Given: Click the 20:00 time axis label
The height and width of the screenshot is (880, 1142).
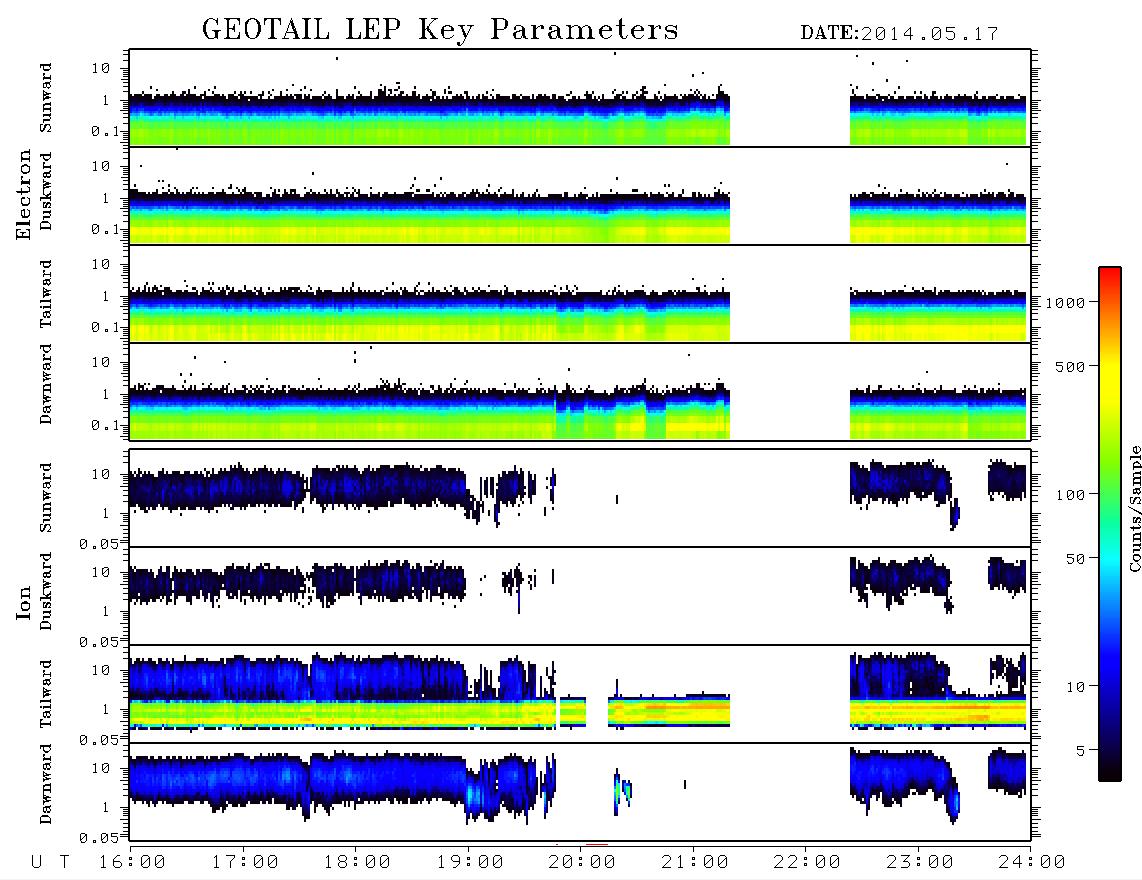Looking at the screenshot, I should click(x=582, y=863).
